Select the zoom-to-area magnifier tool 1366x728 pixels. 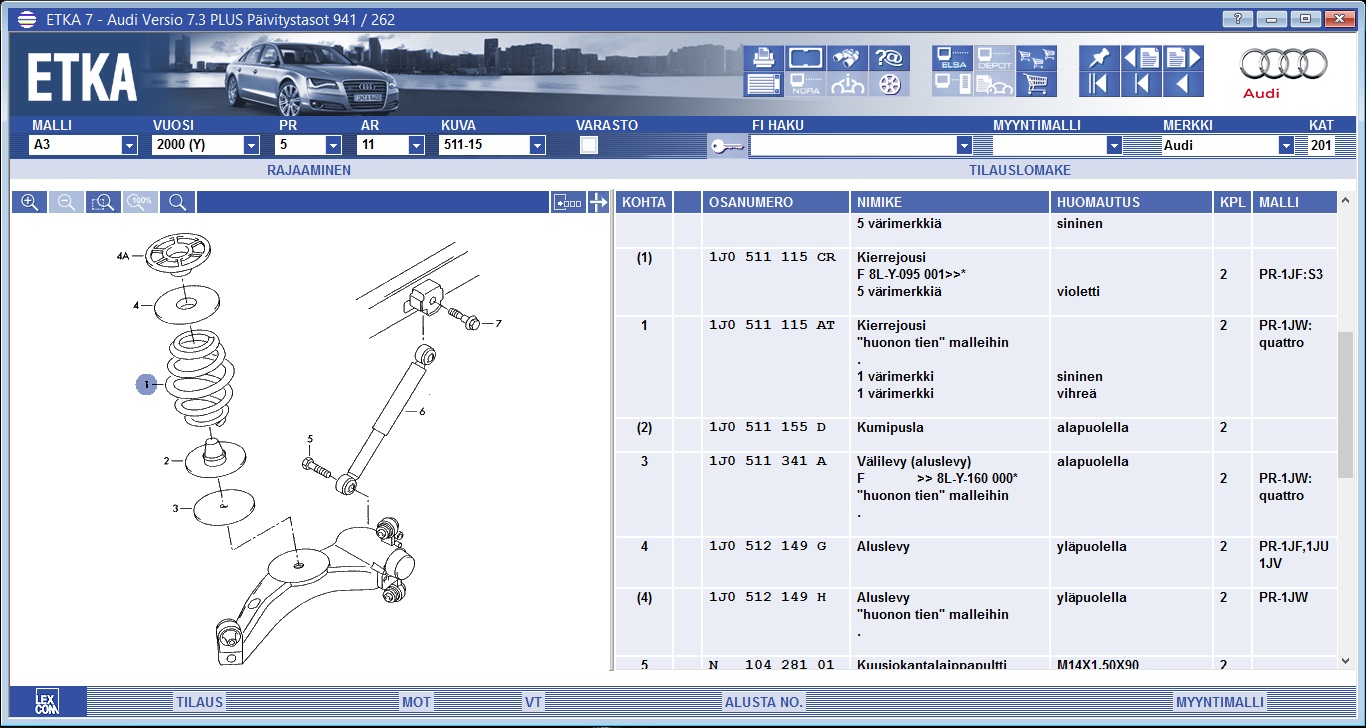(103, 202)
